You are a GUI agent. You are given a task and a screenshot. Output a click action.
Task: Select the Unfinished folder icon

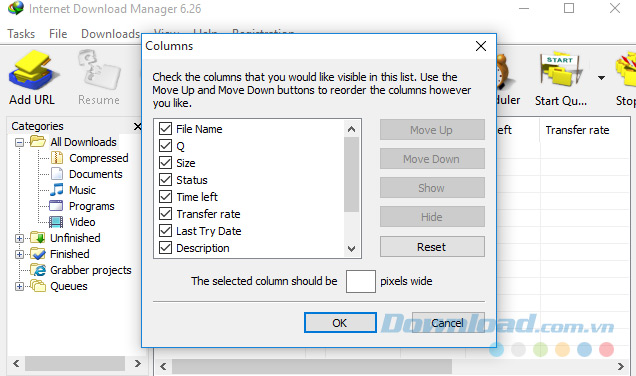pyautogui.click(x=38, y=238)
